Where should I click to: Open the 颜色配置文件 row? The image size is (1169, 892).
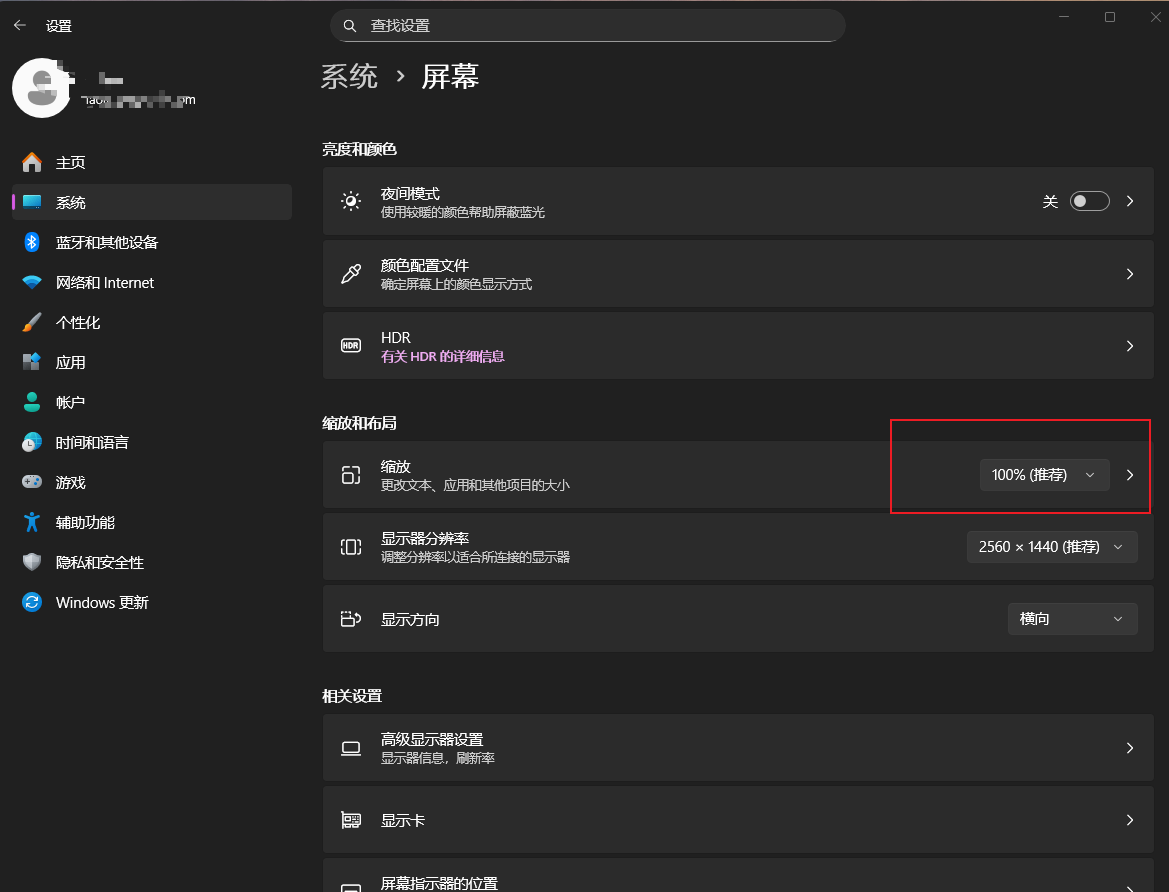coord(738,274)
